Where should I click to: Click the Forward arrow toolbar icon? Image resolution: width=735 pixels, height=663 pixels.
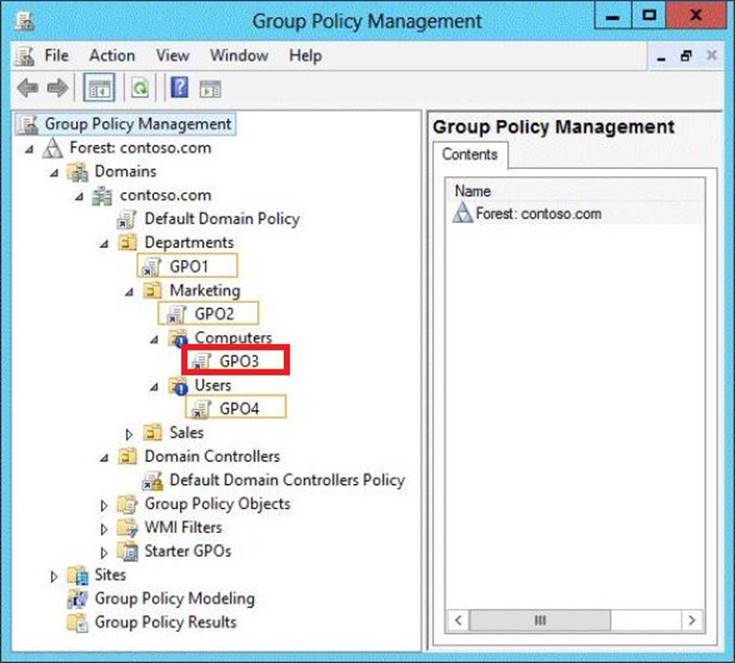[x=57, y=88]
